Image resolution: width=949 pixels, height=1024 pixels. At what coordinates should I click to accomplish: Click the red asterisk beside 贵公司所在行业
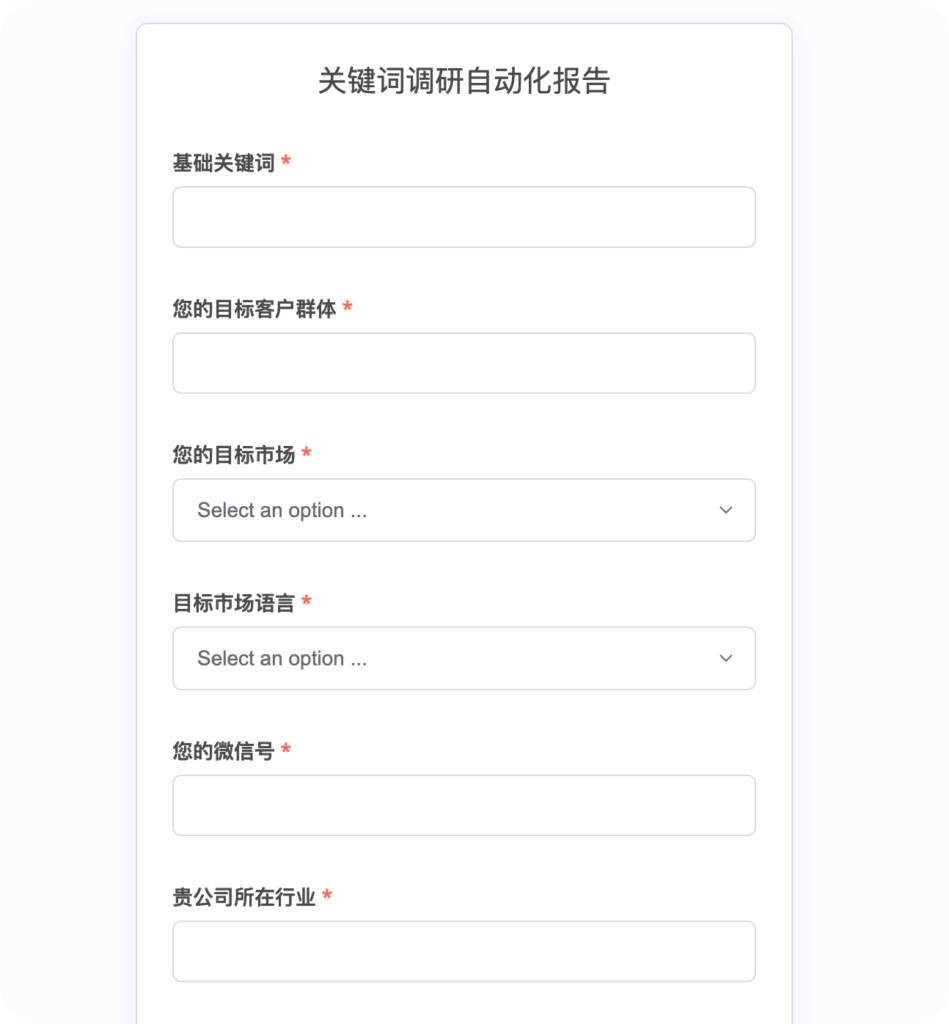327,896
